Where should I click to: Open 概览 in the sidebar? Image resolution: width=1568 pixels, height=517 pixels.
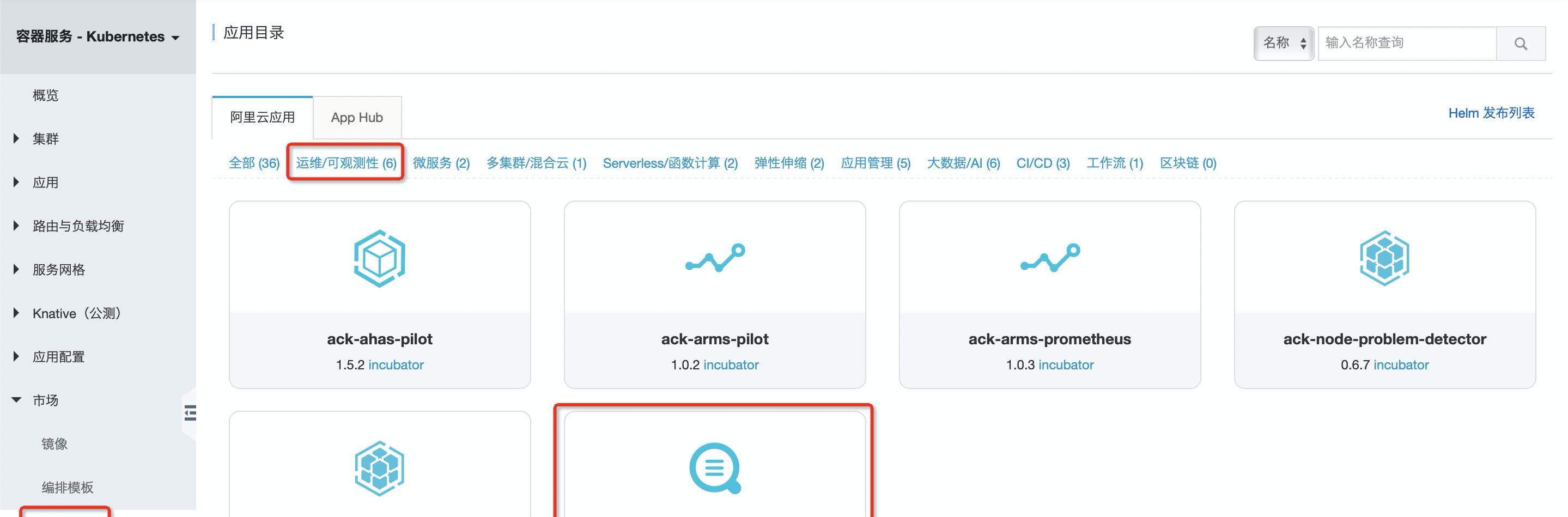[46, 95]
